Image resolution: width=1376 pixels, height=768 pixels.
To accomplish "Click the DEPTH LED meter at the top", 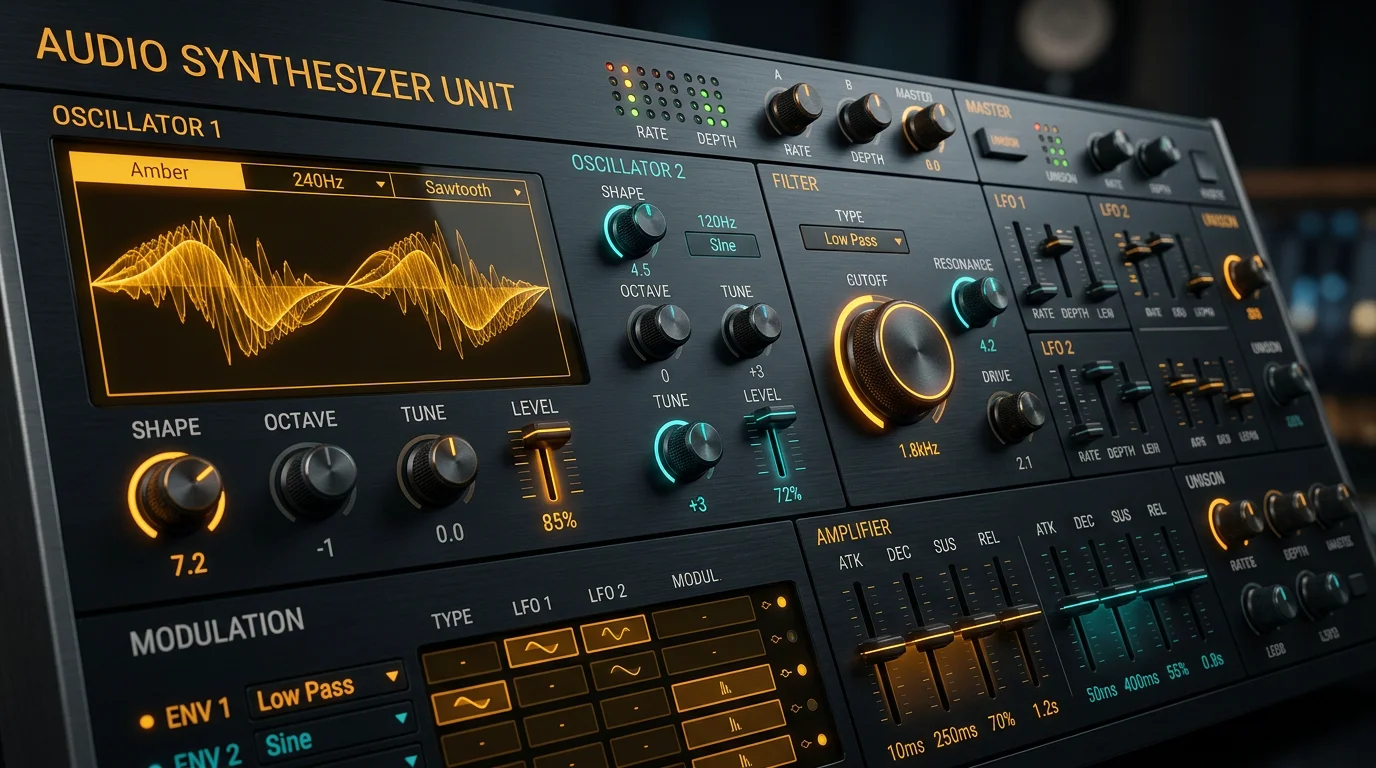I will pos(706,103).
